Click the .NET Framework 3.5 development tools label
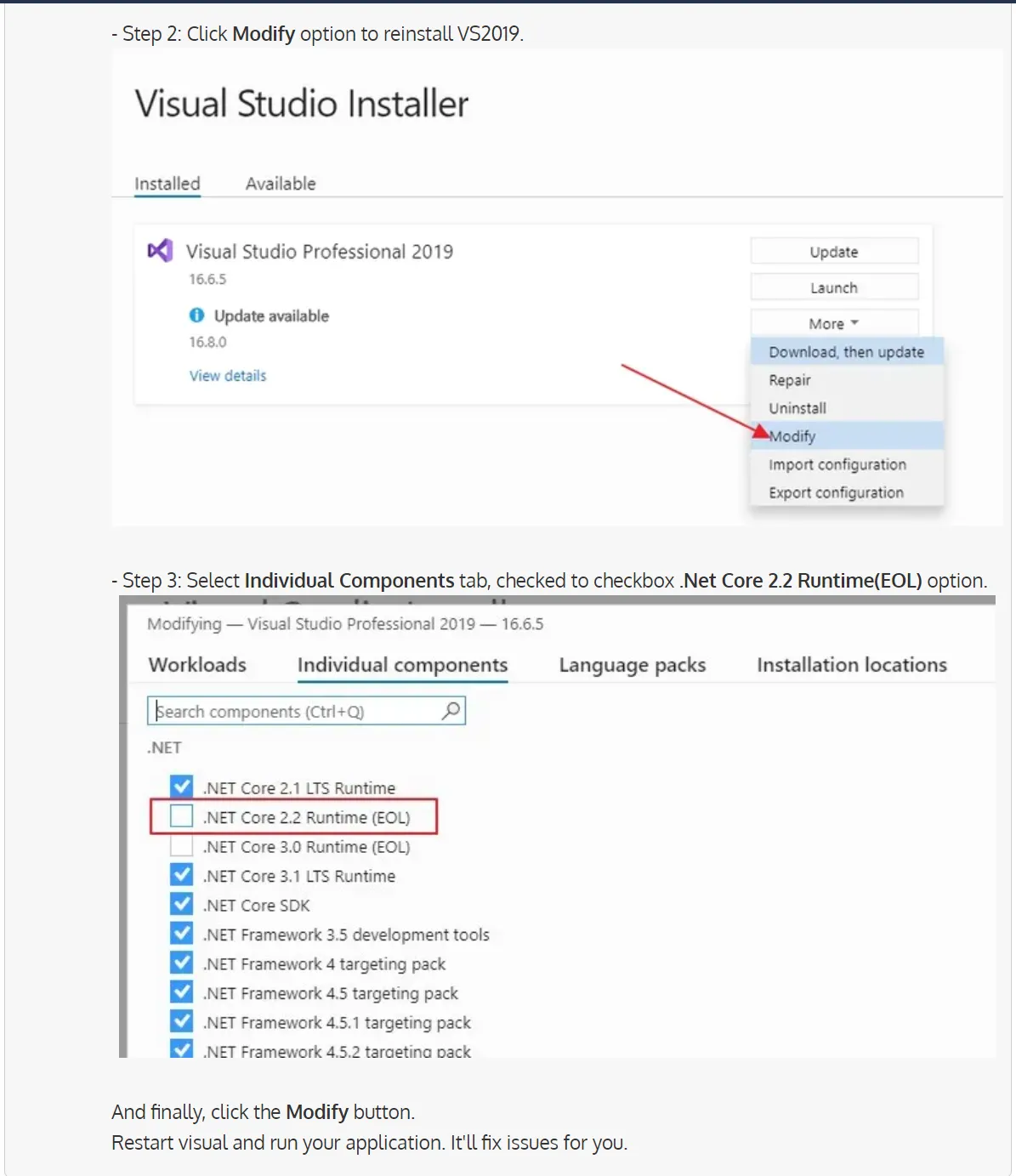Screen dimensions: 1016x1176 [346, 935]
